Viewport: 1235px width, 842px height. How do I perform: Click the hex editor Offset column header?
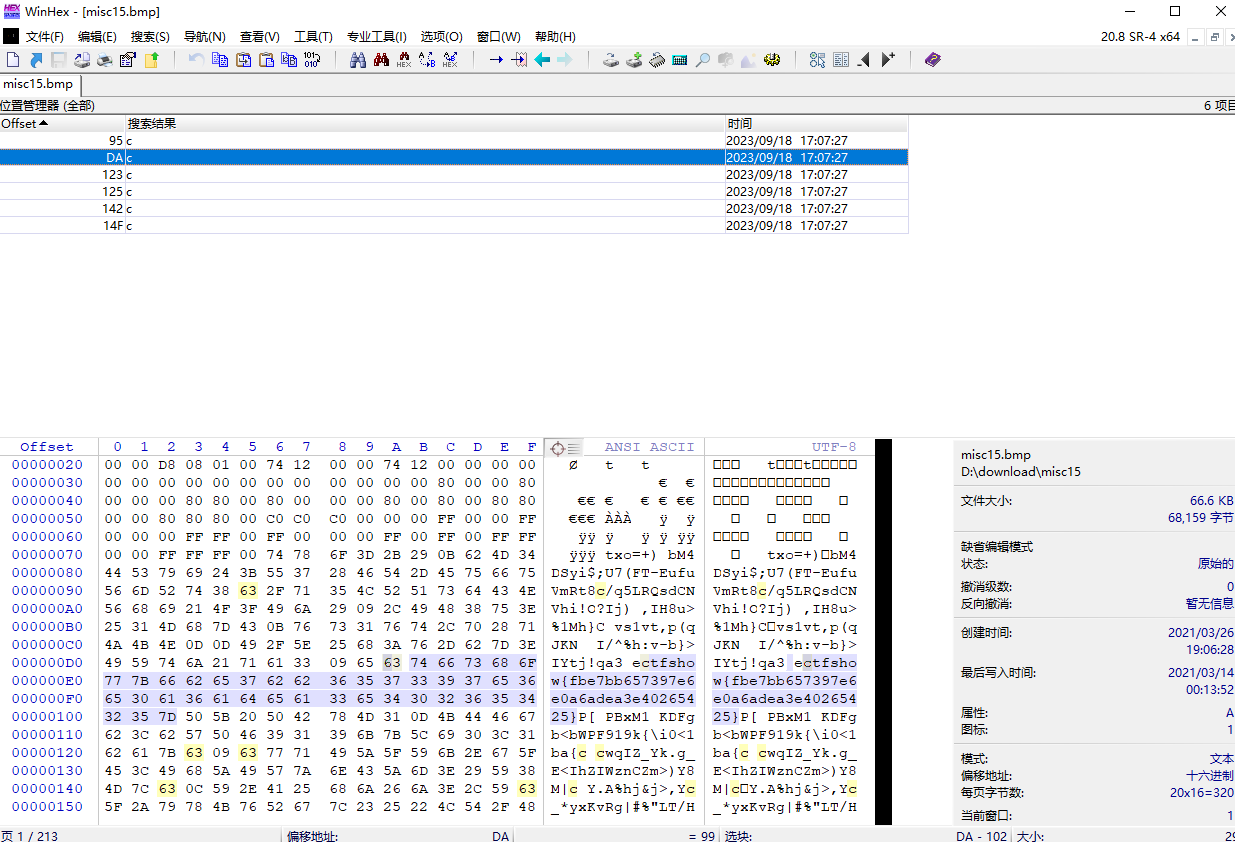point(47,447)
